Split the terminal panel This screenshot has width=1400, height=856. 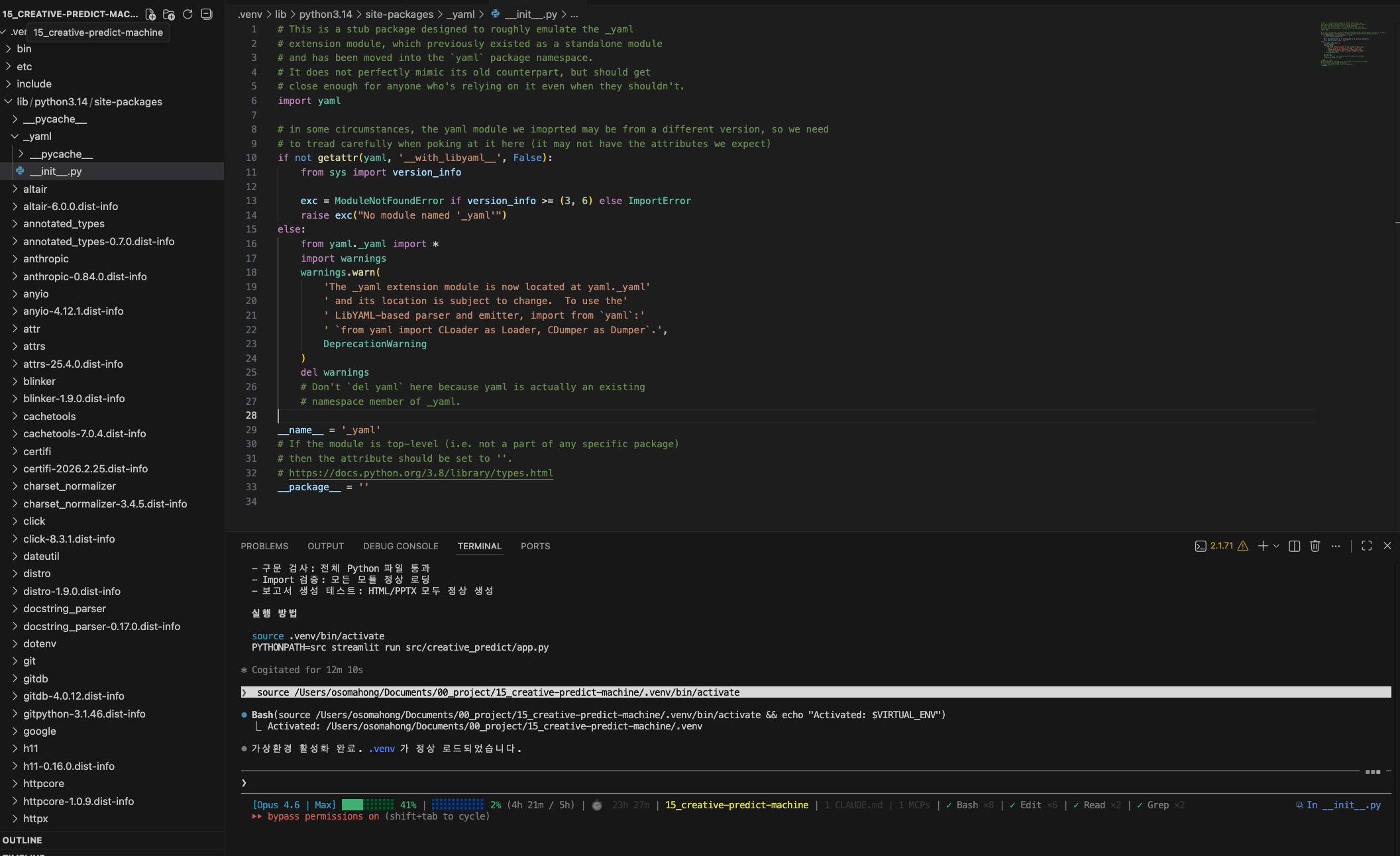click(x=1294, y=546)
